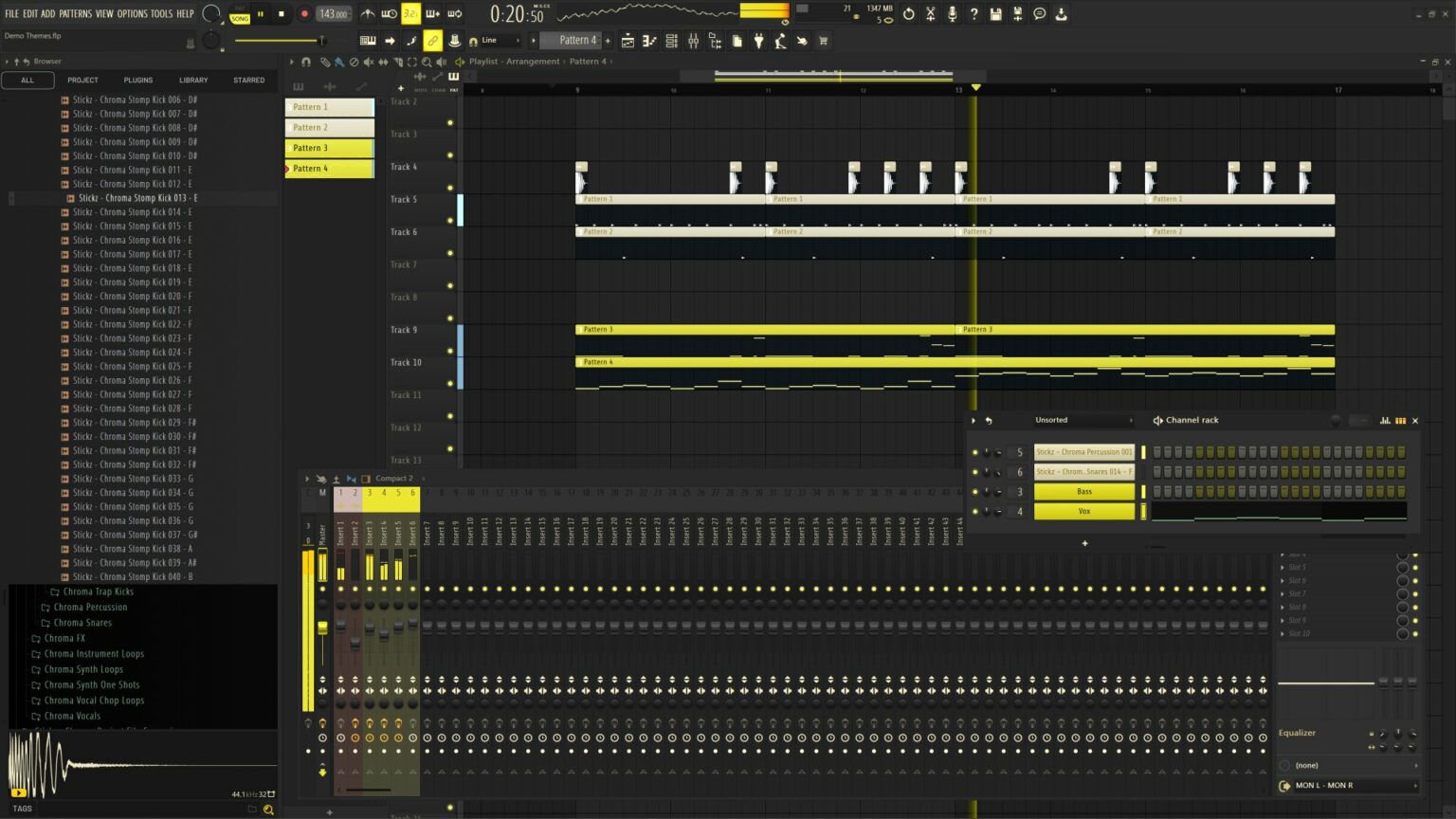Select the Paint tool in the Playlist toolbar
The height and width of the screenshot is (819, 1456).
tap(340, 62)
